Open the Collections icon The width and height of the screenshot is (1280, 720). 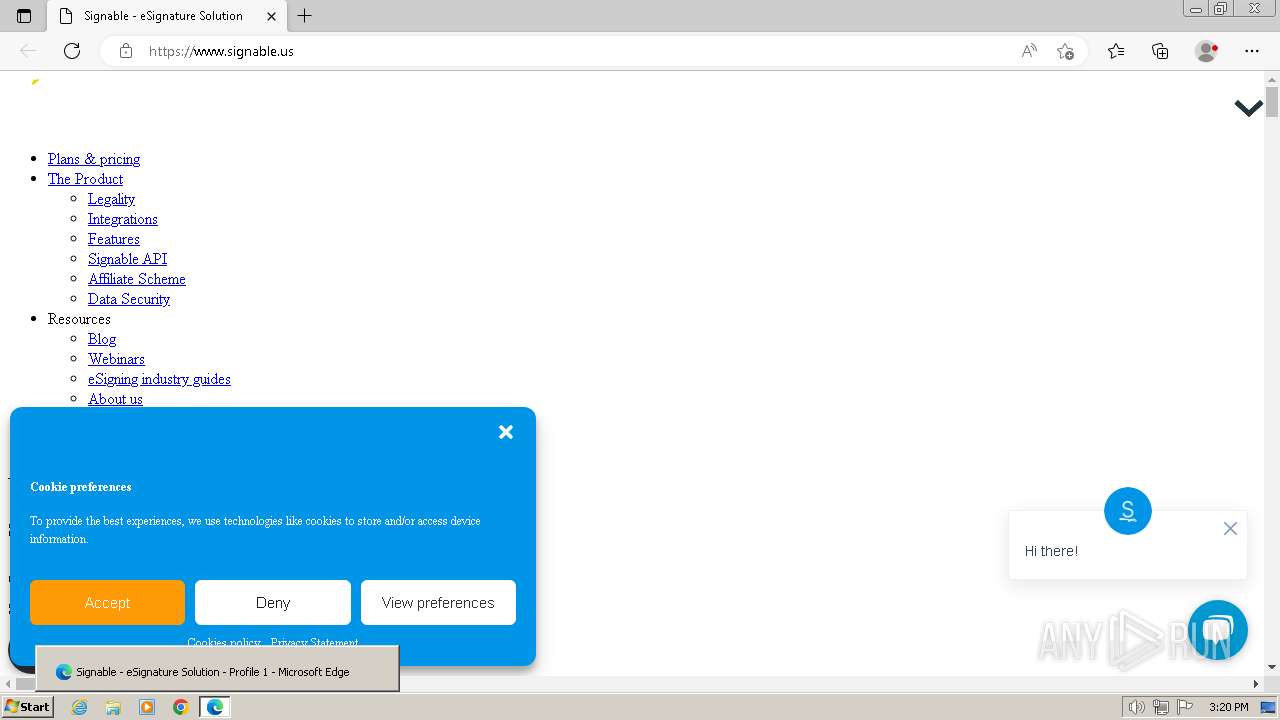[x=1160, y=51]
